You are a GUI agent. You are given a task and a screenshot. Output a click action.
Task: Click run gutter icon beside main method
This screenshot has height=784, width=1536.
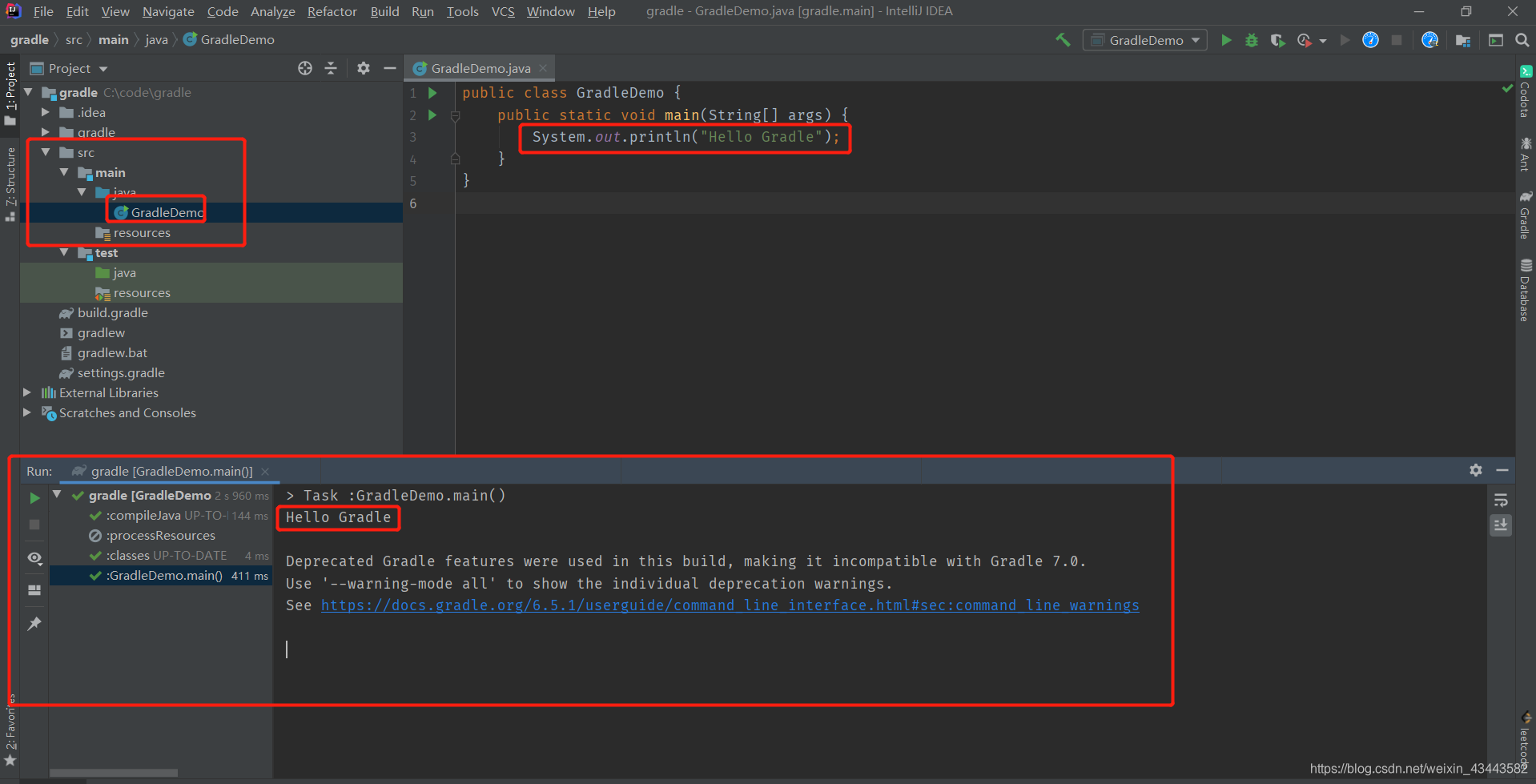pyautogui.click(x=432, y=115)
